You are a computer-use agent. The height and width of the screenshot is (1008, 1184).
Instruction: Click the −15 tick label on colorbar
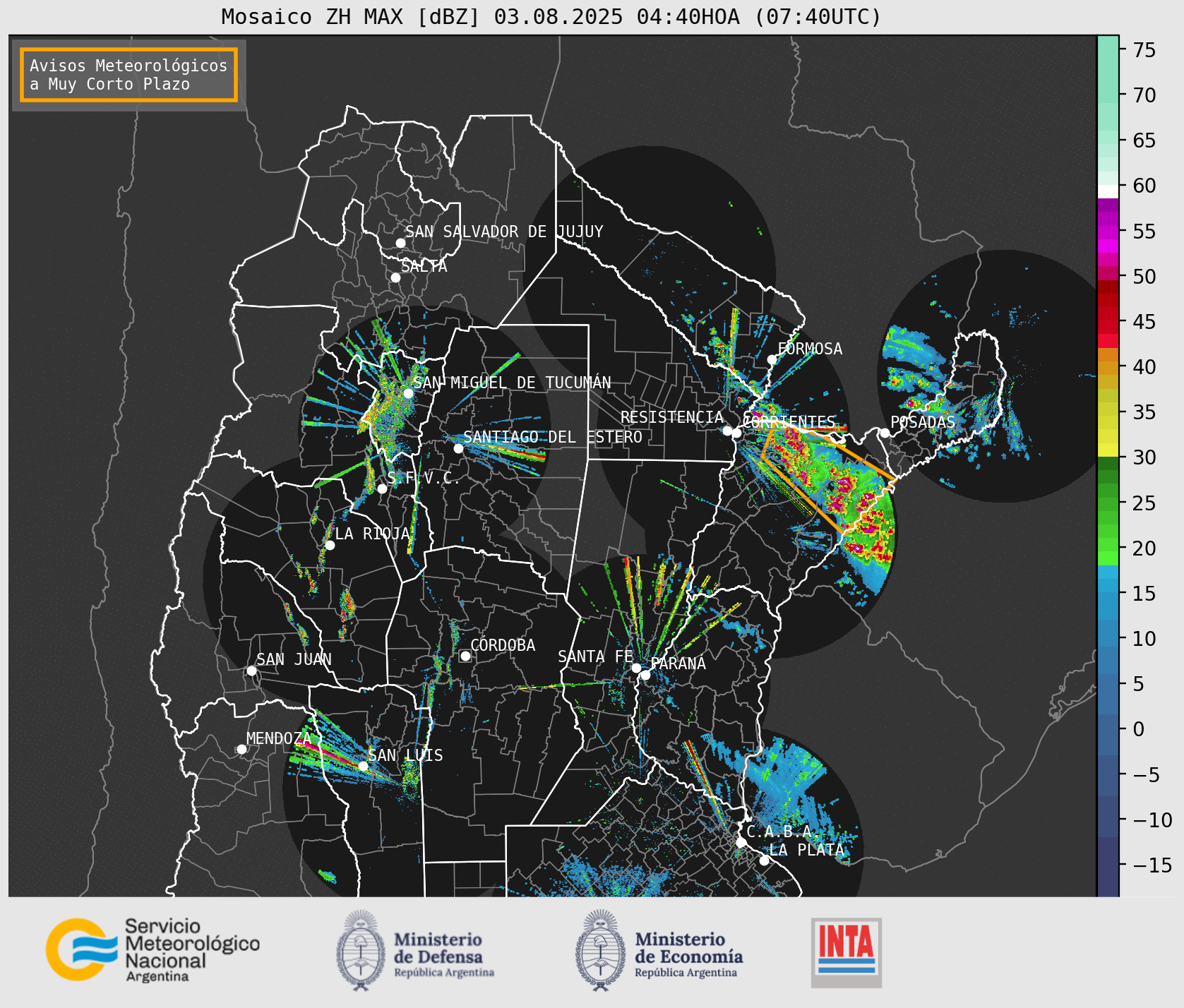1152,865
